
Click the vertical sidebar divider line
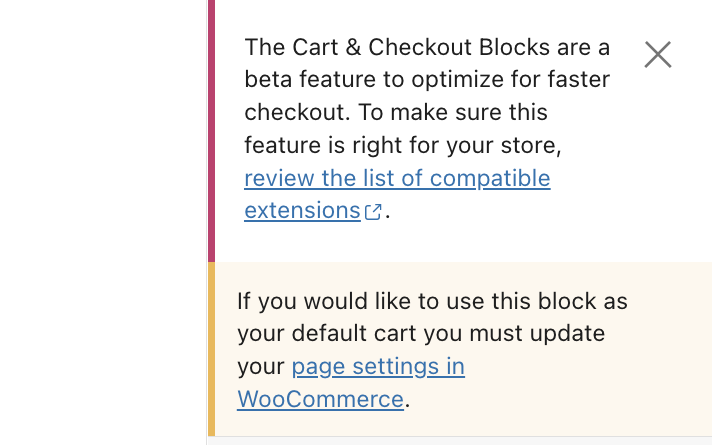tap(205, 220)
